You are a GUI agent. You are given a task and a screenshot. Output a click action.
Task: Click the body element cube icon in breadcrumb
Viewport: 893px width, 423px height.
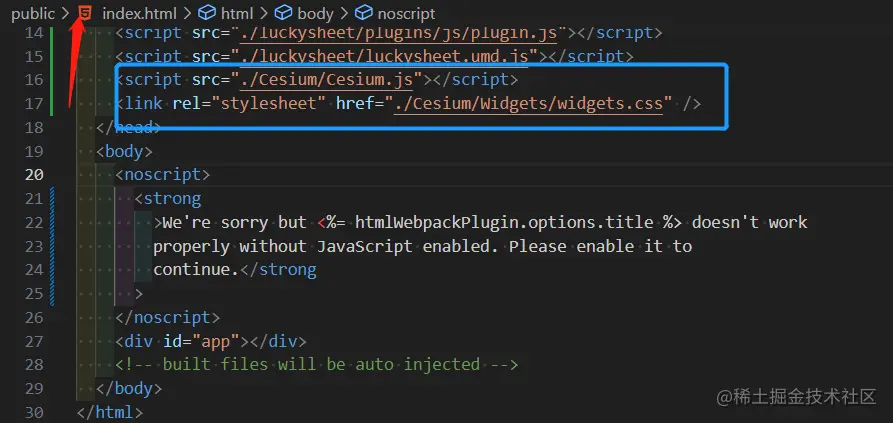[x=283, y=13]
